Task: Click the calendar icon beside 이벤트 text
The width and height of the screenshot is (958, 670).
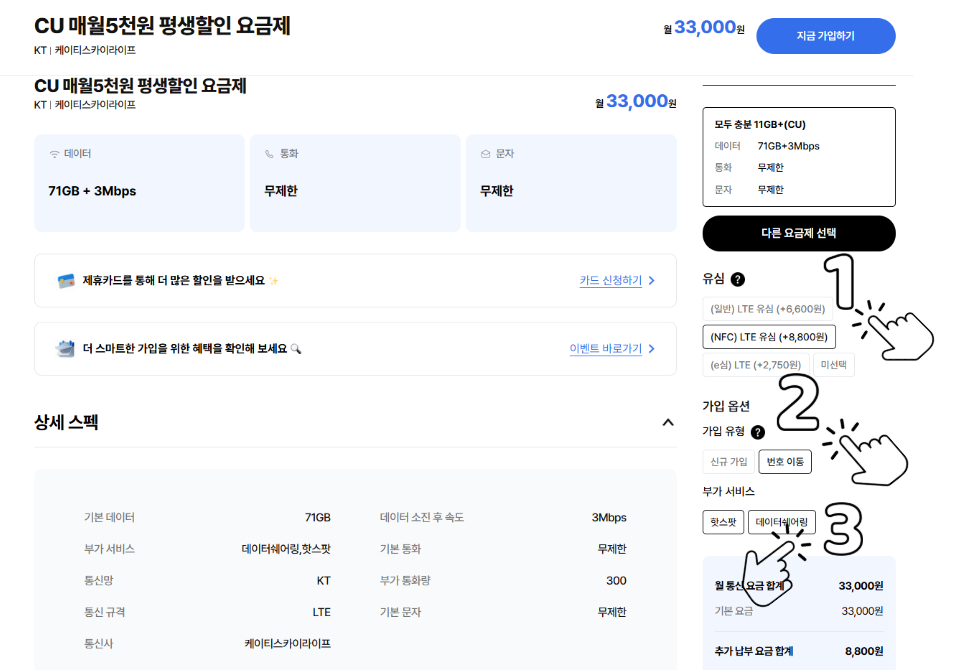Action: pos(65,349)
